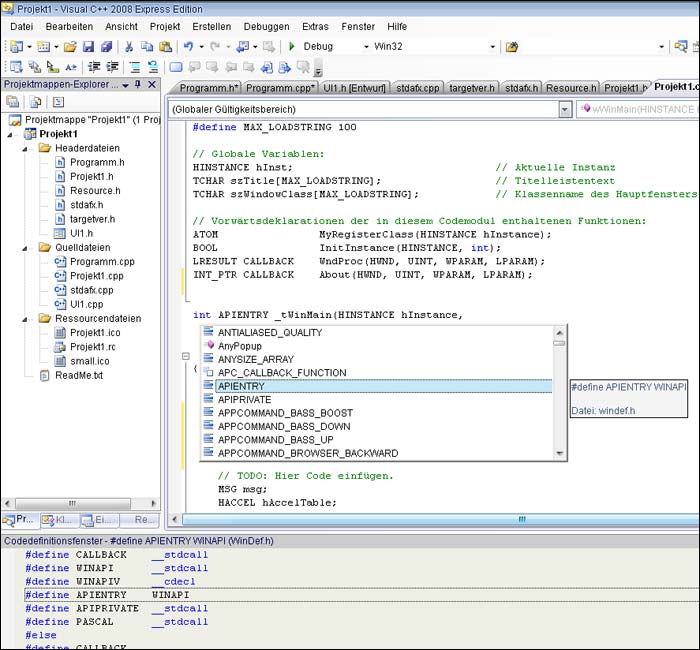Select ReadMe.txt in the explorer tree
The image size is (700, 650).
click(x=78, y=376)
